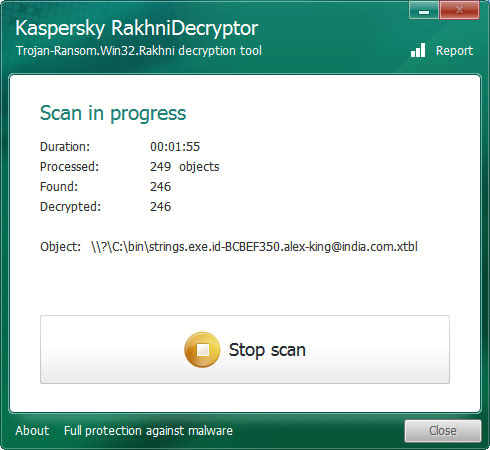
Task: Click the Kaspersky RakhniDecryptor title text
Action: point(137,28)
